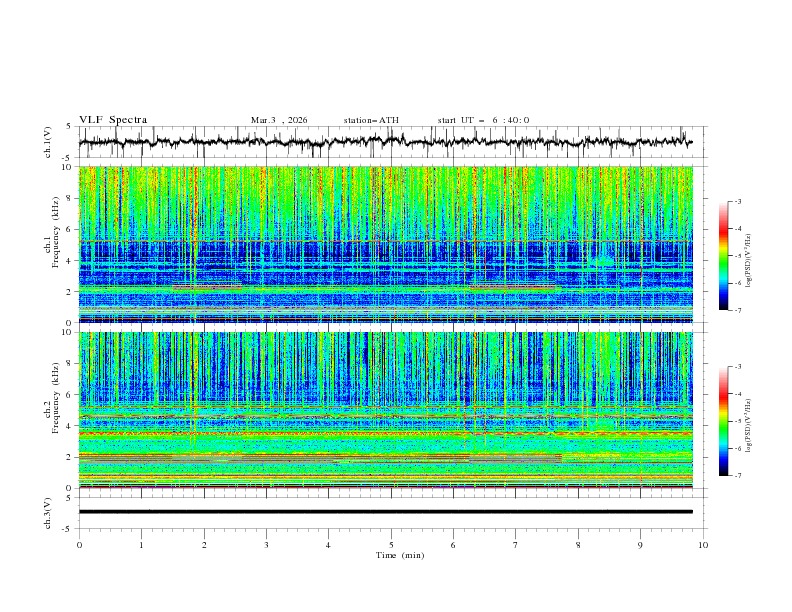Click the station=ATH label
The image size is (792, 612).
[371, 120]
